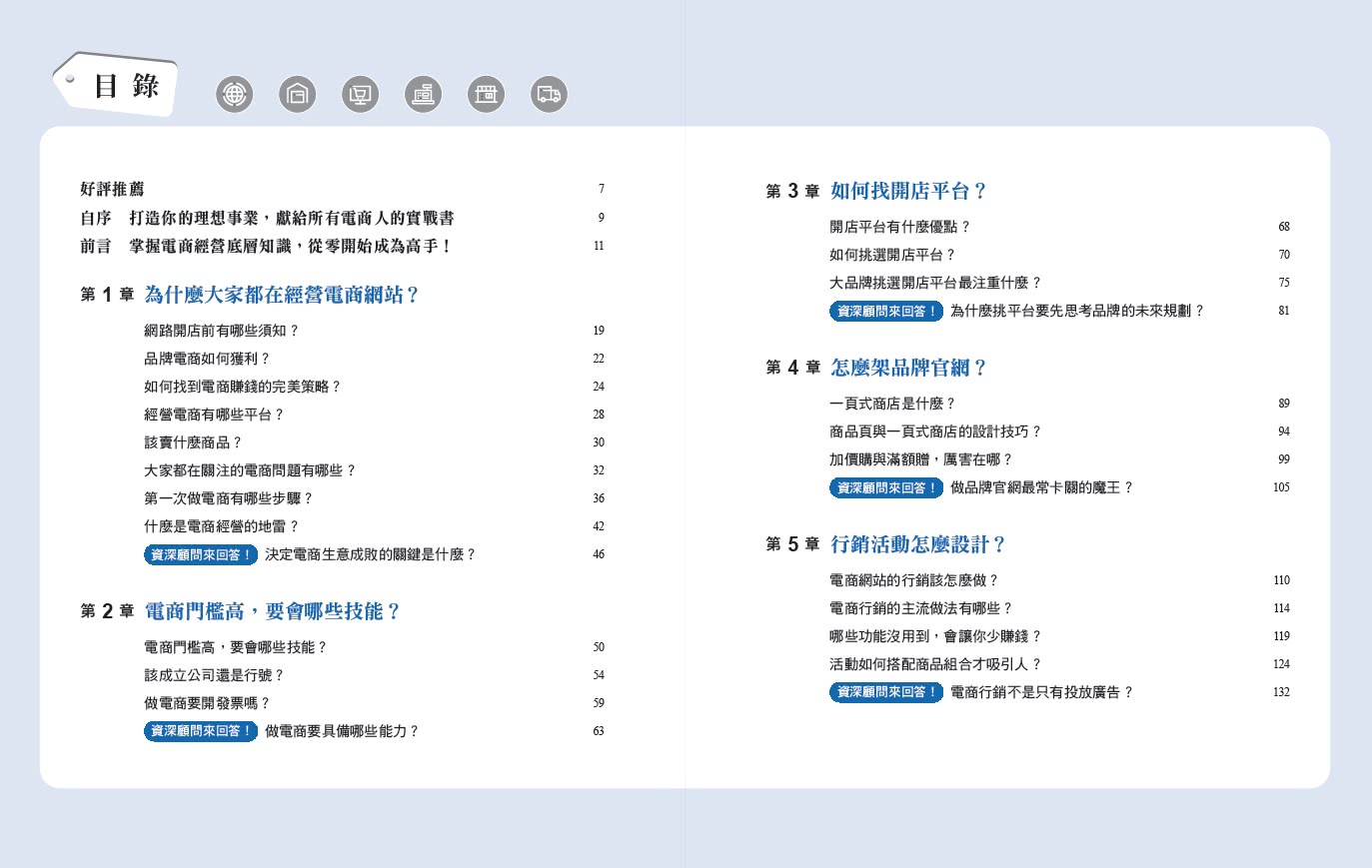Click the warehouse icon in the header
This screenshot has width=1372, height=868.
[x=298, y=94]
